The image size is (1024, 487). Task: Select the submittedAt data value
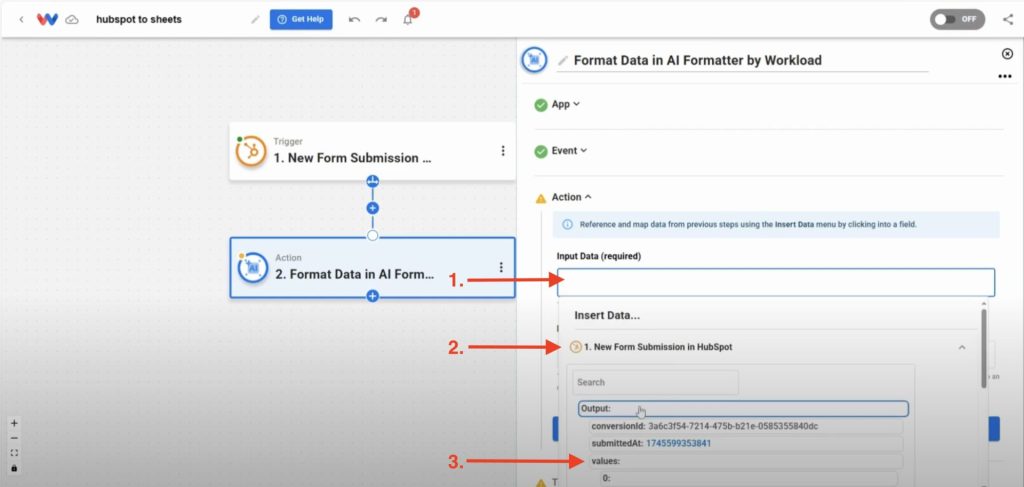[x=746, y=444]
